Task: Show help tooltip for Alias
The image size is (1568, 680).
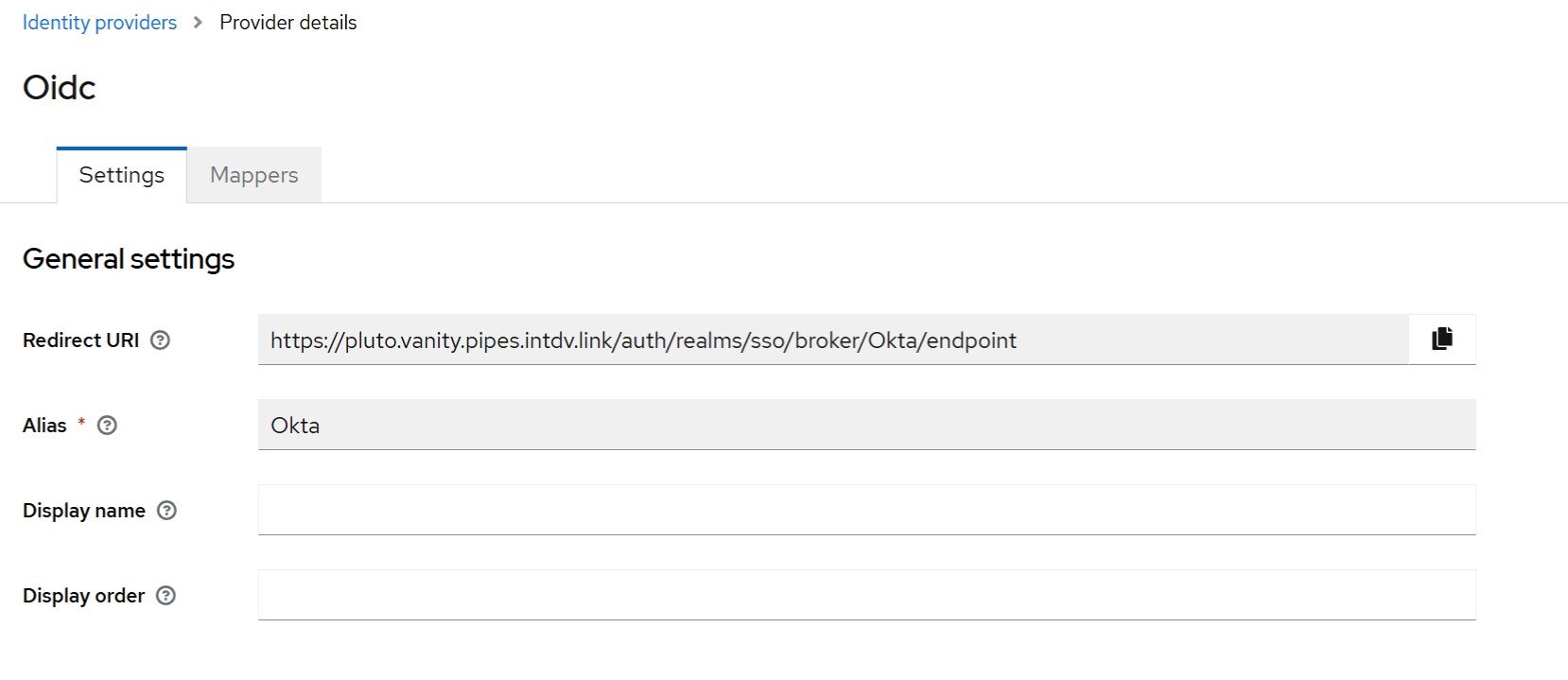Action: tap(108, 426)
